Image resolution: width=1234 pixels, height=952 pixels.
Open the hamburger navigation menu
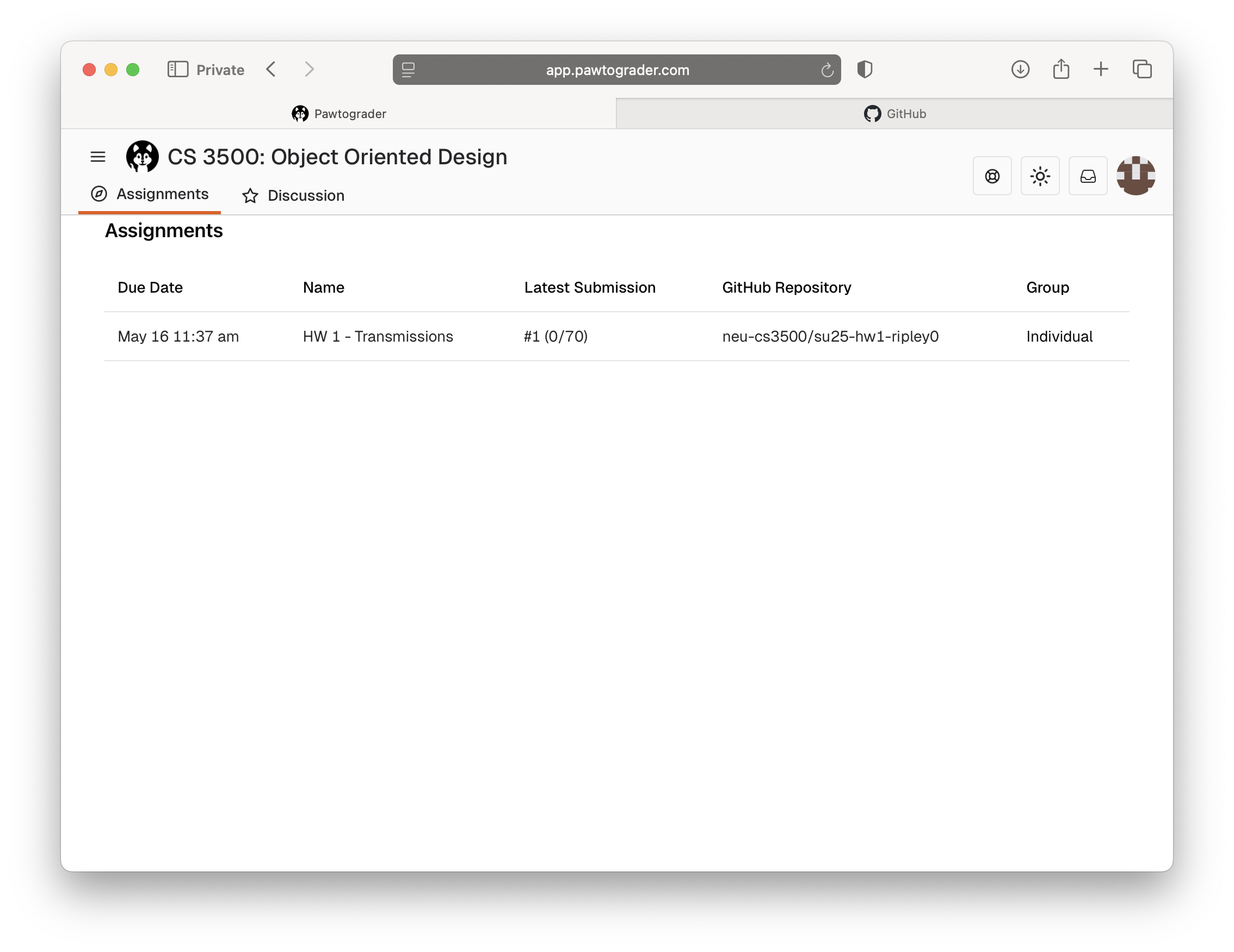point(98,157)
